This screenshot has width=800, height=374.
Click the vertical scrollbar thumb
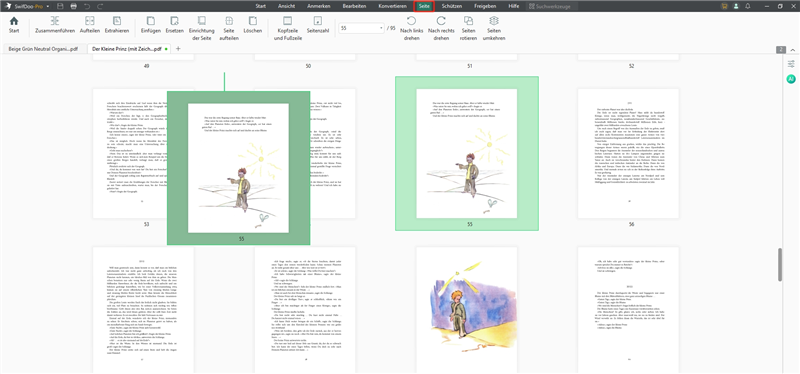pyautogui.click(x=780, y=264)
